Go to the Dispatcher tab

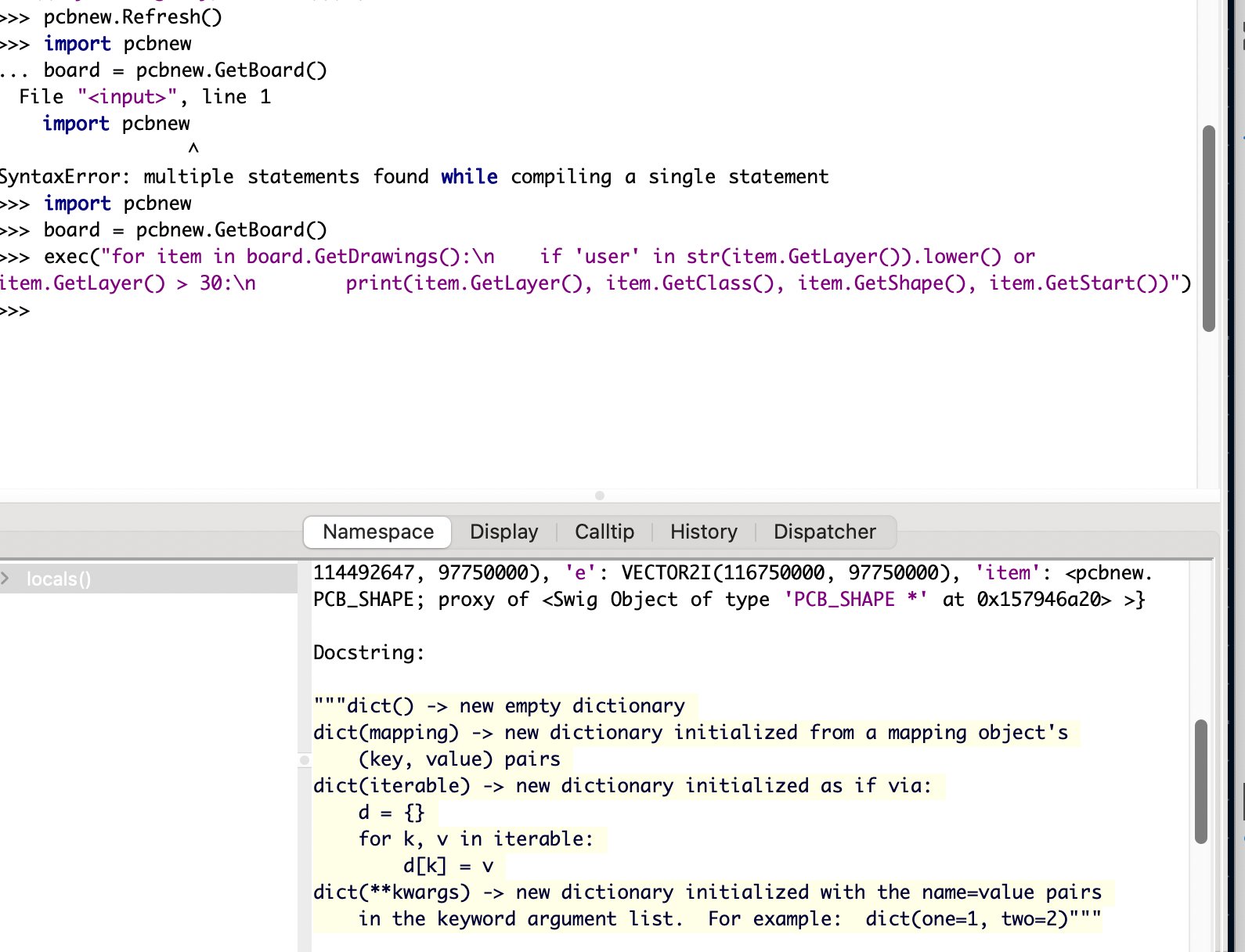825,532
